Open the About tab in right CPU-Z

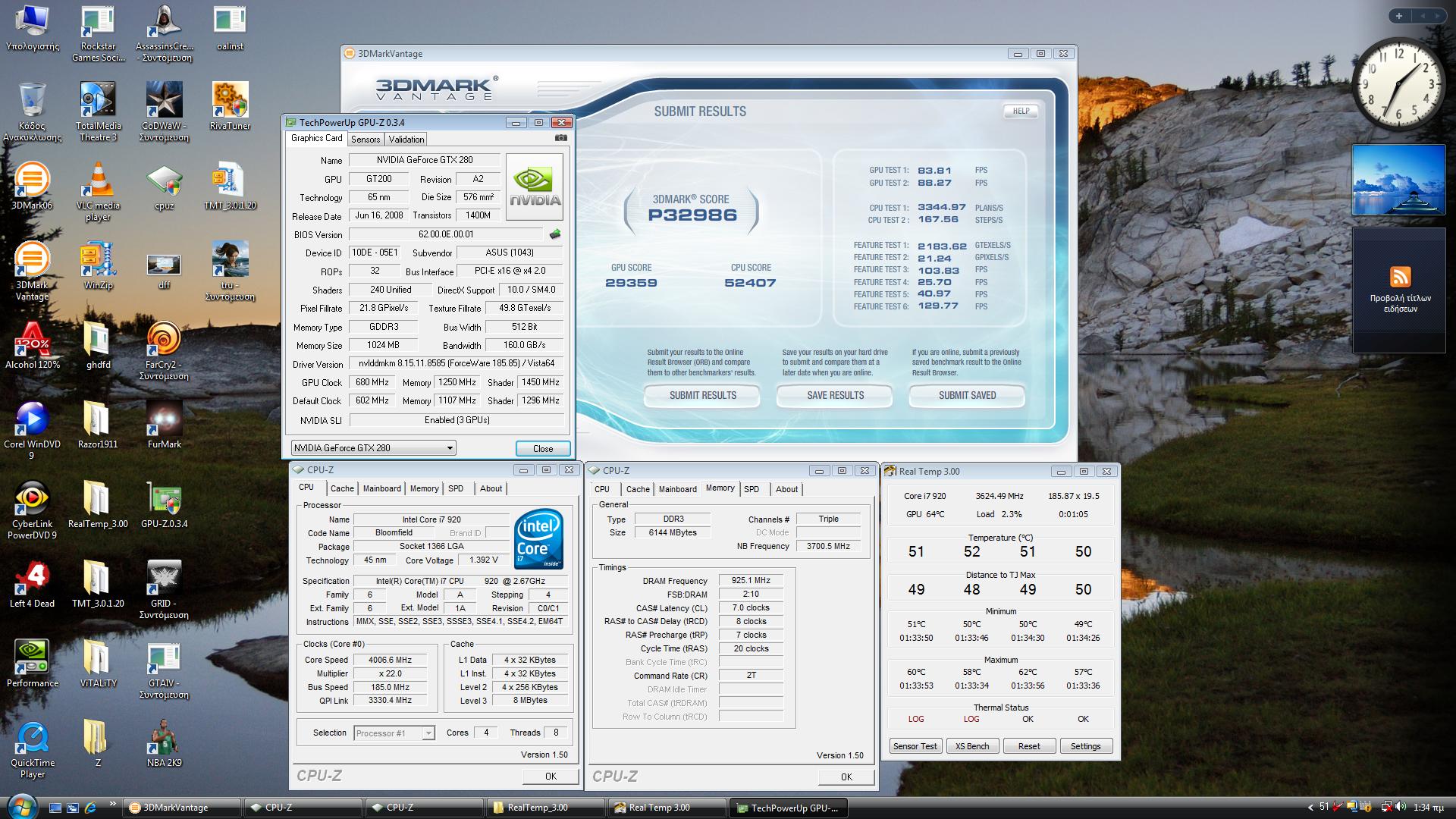pos(786,490)
